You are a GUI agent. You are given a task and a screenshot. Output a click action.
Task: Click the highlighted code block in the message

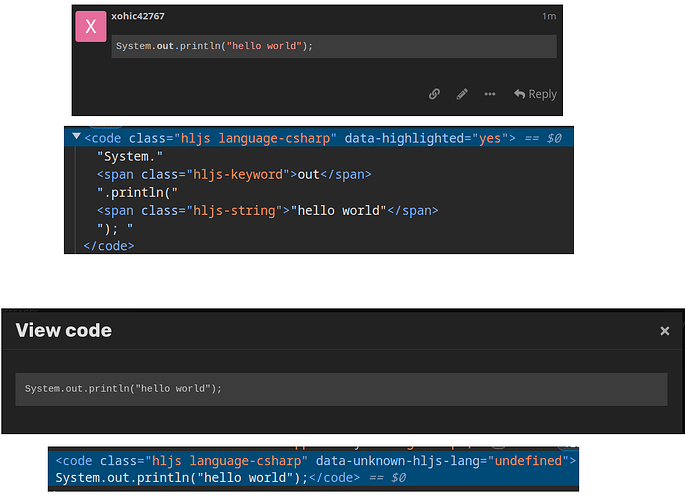334,46
